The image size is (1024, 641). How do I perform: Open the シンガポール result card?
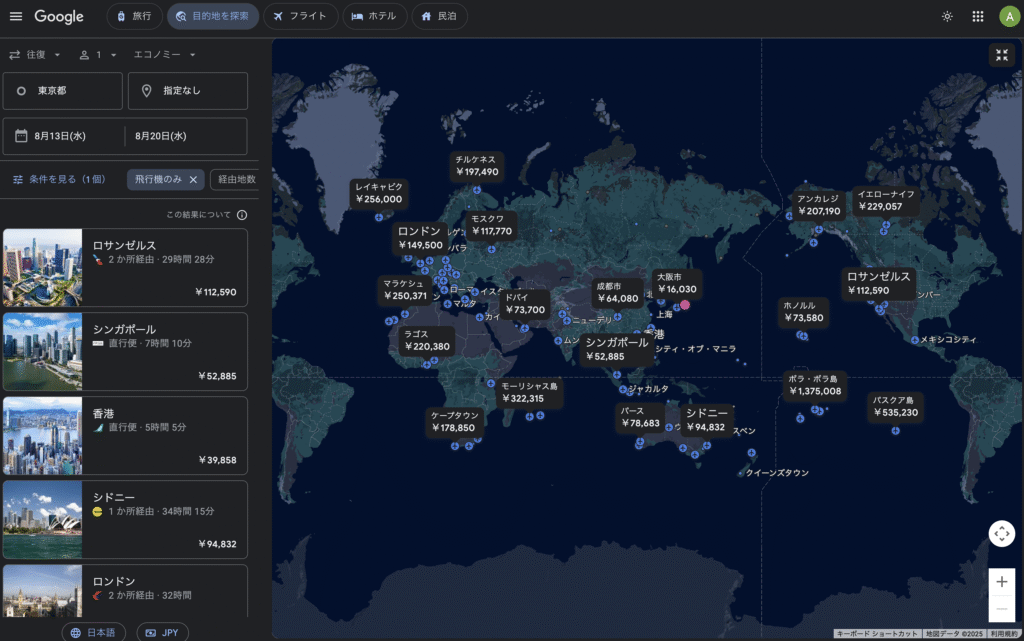coord(125,352)
